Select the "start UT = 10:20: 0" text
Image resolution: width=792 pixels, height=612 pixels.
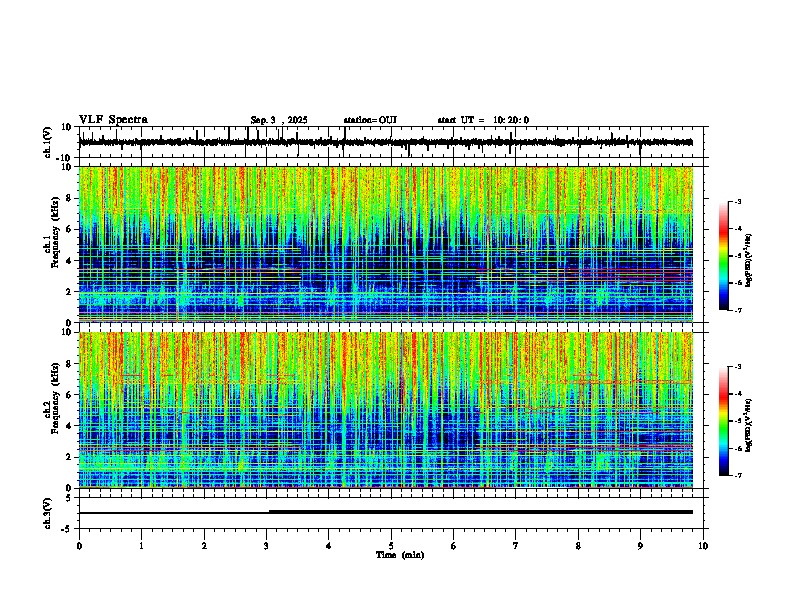click(483, 120)
